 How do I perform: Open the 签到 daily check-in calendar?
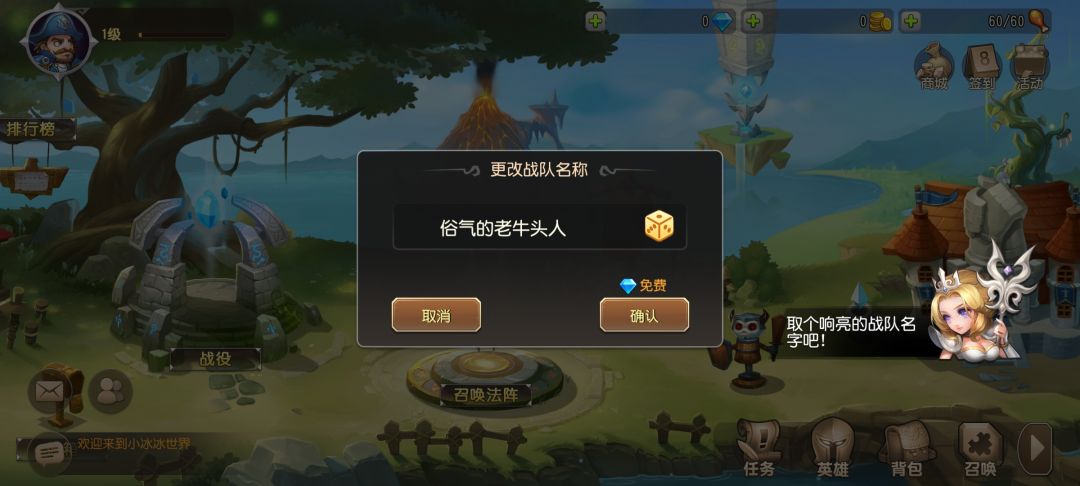coord(982,67)
